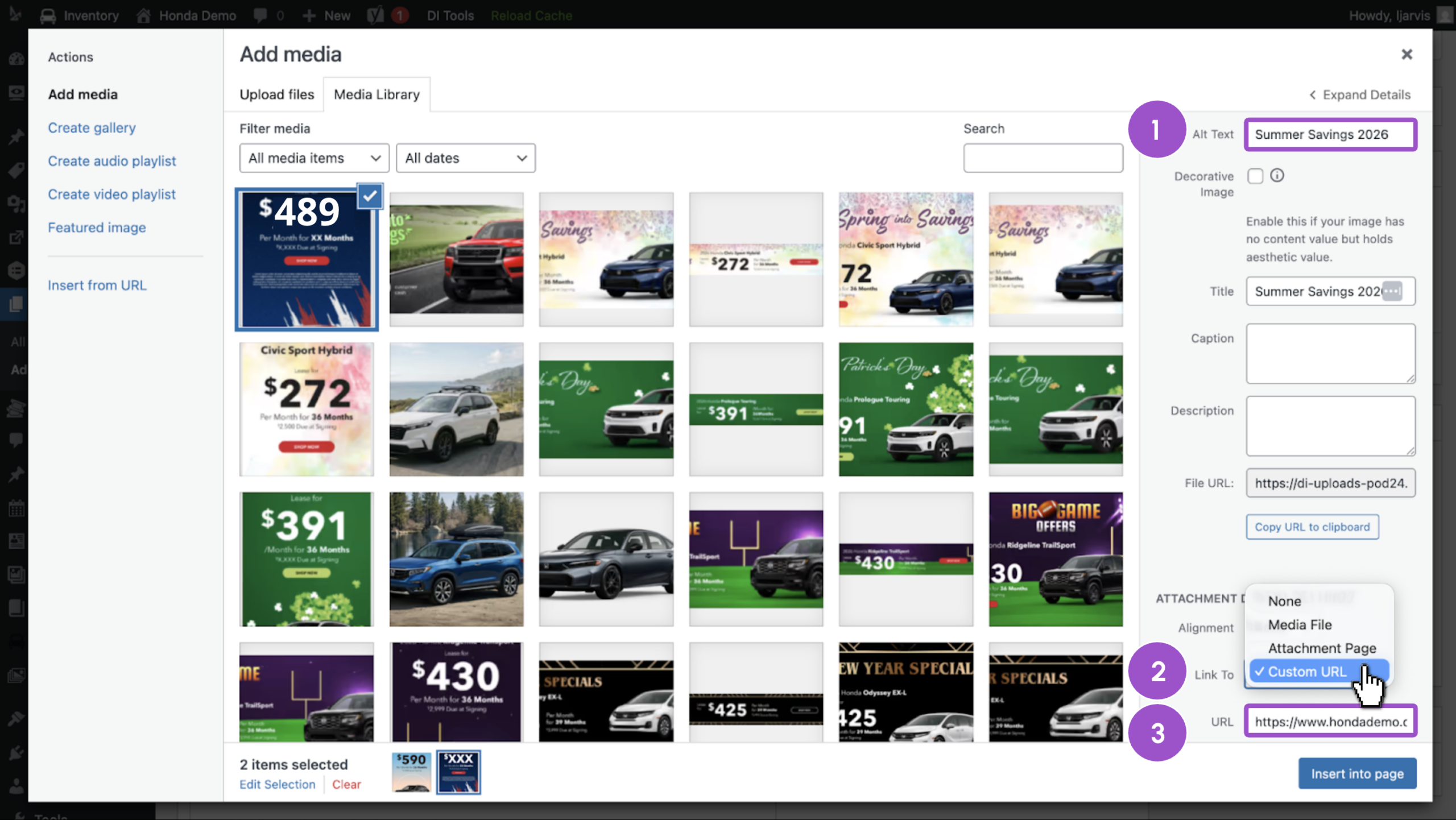This screenshot has height=820, width=1456.
Task: Open the All dates filter dropdown
Action: click(x=465, y=158)
